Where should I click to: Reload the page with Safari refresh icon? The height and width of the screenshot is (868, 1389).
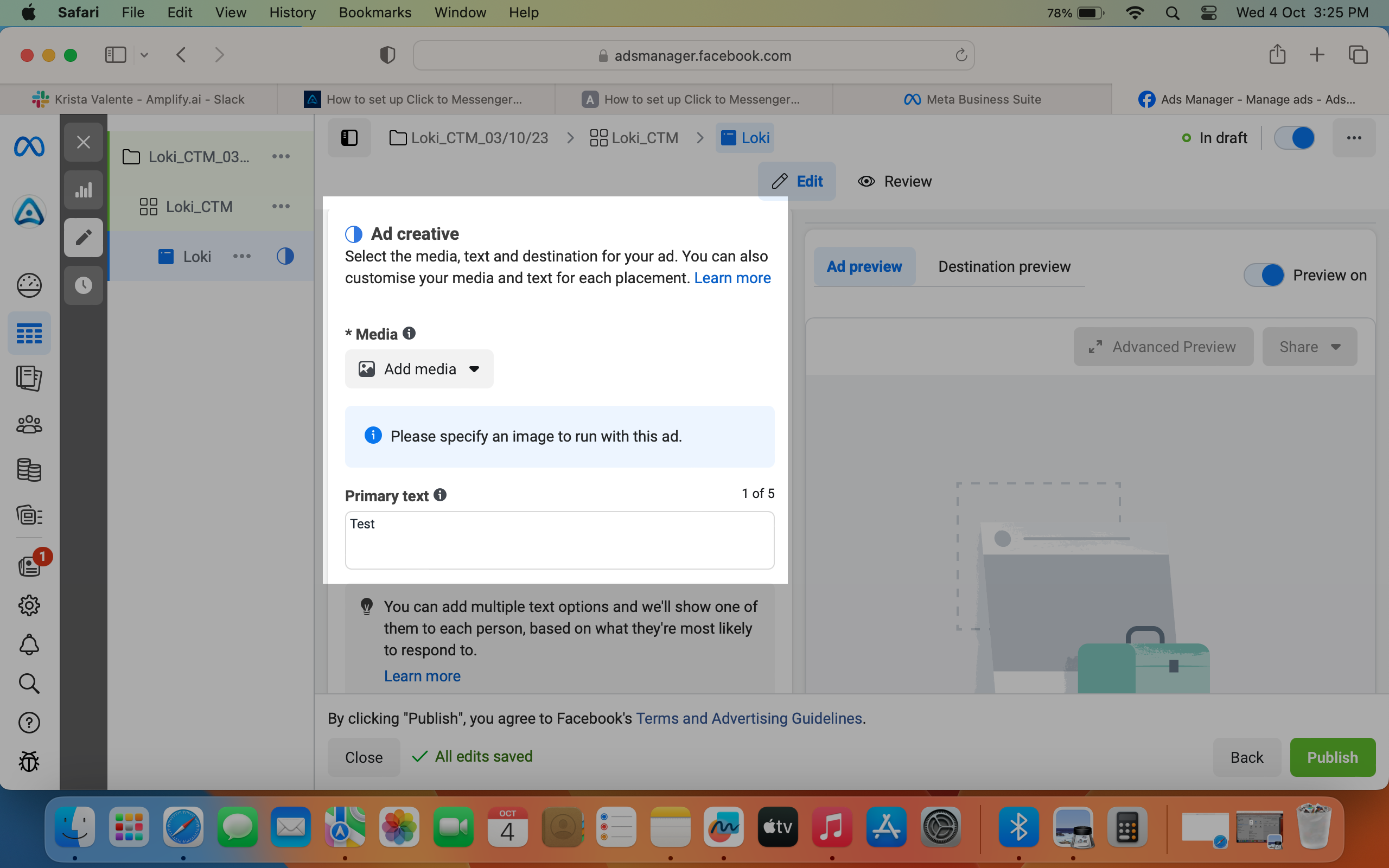(961, 55)
